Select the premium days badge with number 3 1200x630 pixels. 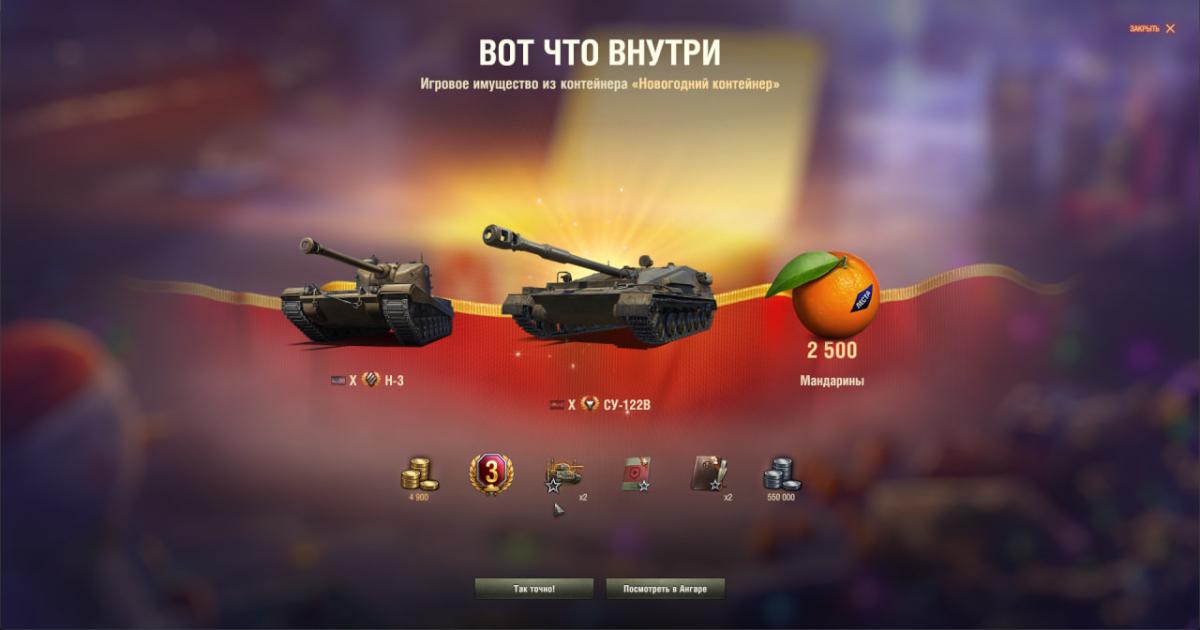tap(490, 473)
